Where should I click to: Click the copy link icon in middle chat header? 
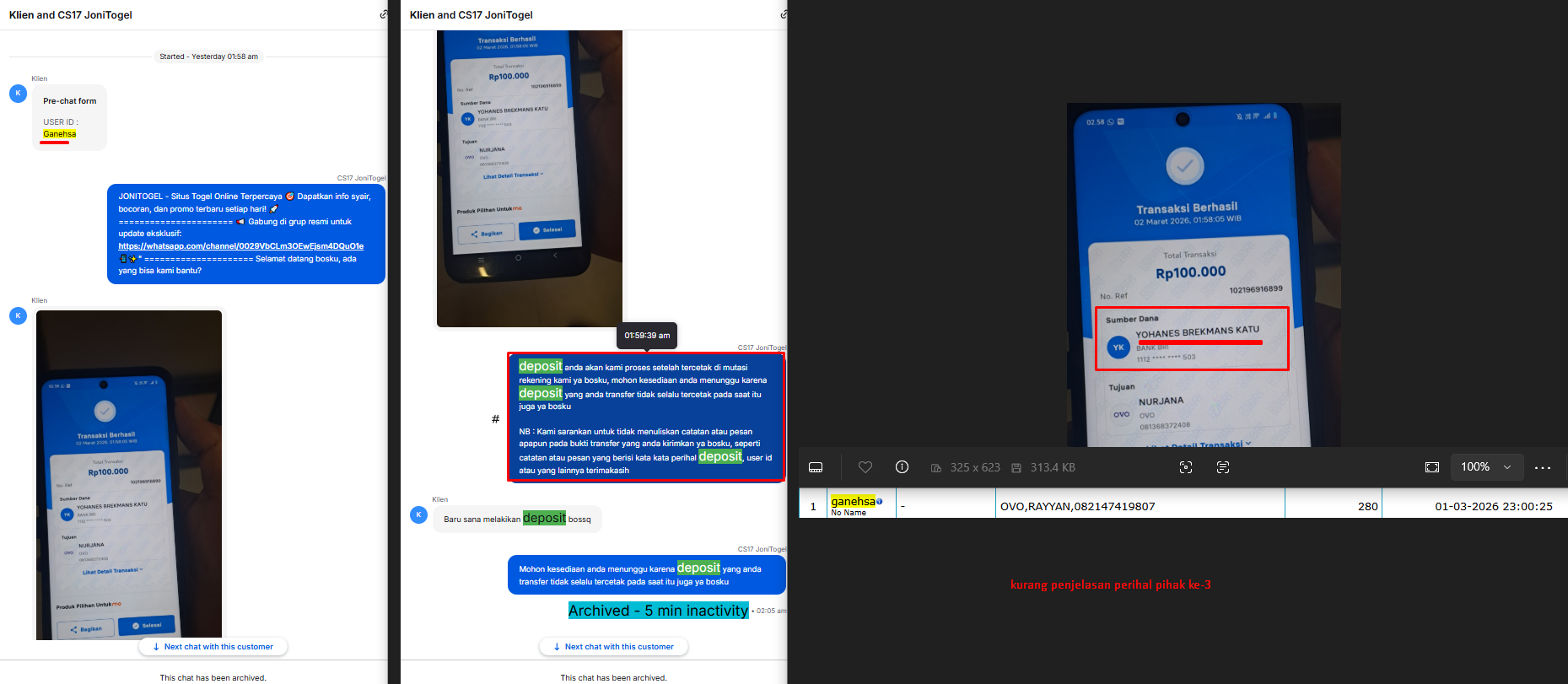pyautogui.click(x=784, y=14)
